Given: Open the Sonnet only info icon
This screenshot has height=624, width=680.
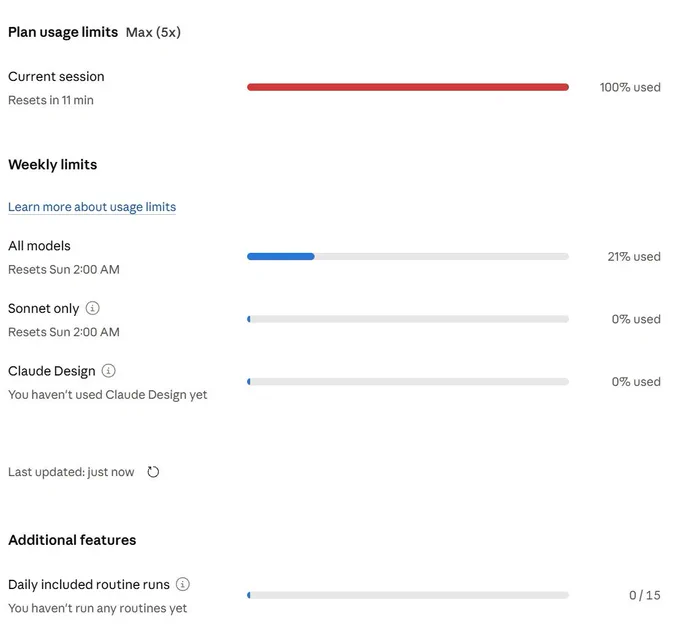Looking at the screenshot, I should coord(92,308).
